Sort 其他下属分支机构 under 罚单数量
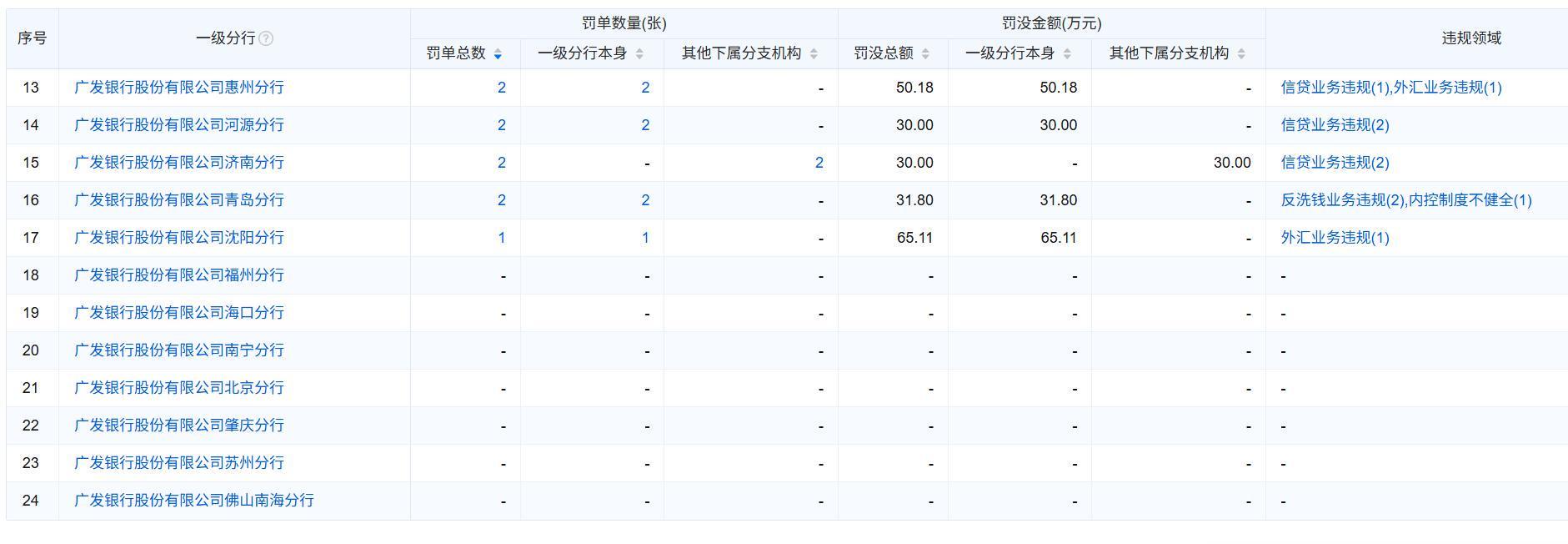Viewport: 1568px width, 544px height. click(814, 54)
